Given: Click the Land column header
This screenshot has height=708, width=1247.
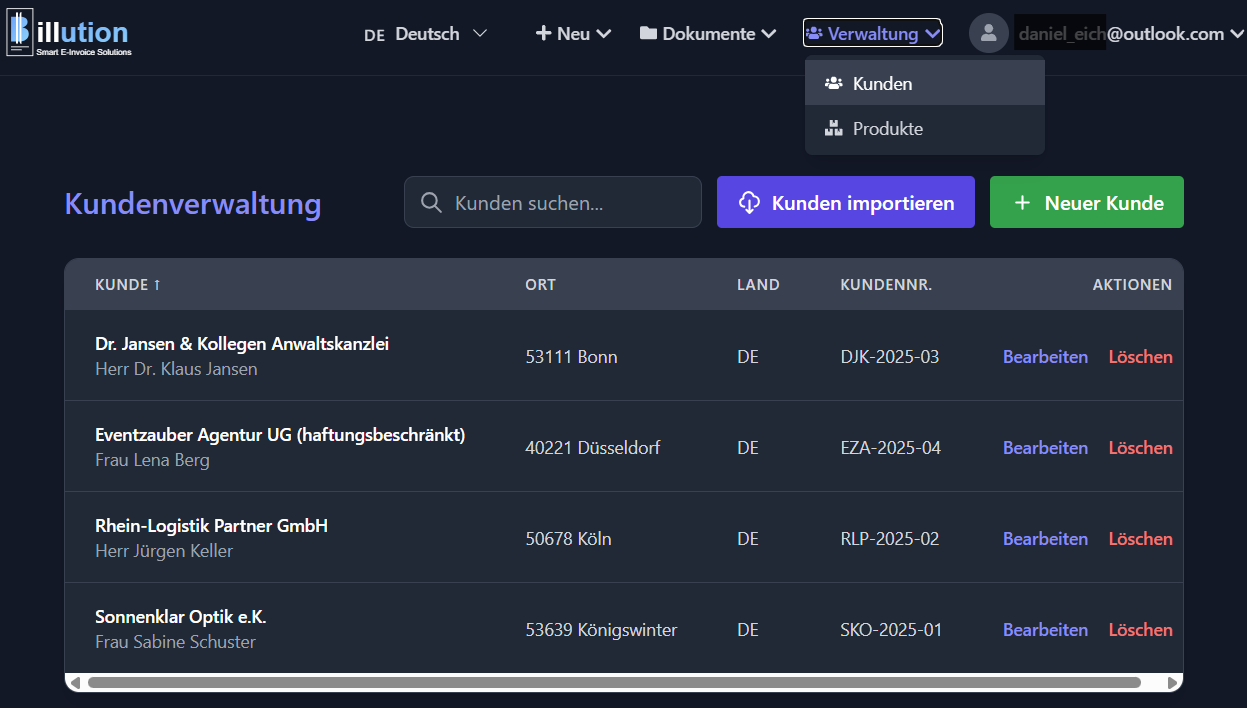Looking at the screenshot, I should point(758,285).
